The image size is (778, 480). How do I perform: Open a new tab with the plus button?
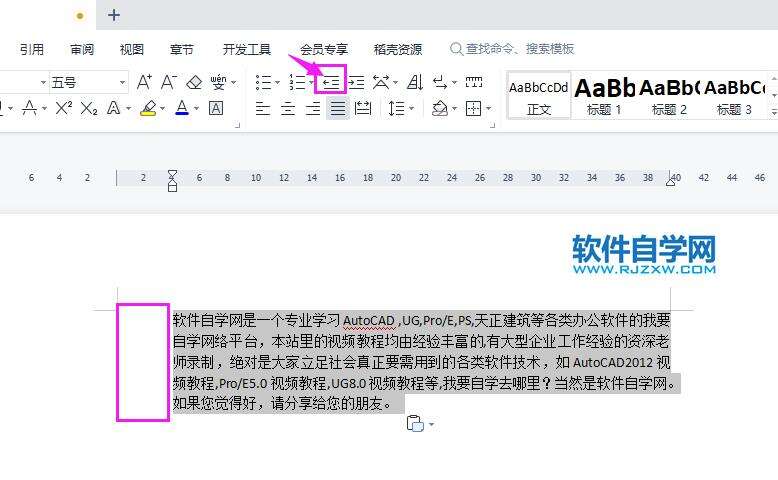click(114, 15)
